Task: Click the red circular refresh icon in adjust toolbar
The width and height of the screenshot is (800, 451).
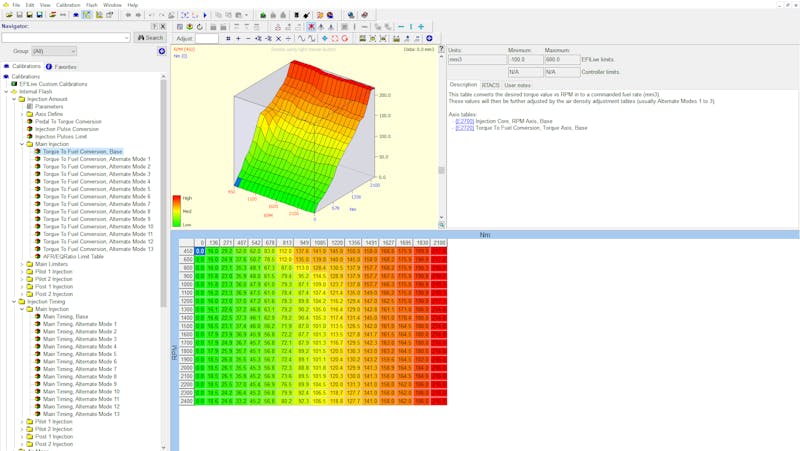Action: tap(345, 38)
